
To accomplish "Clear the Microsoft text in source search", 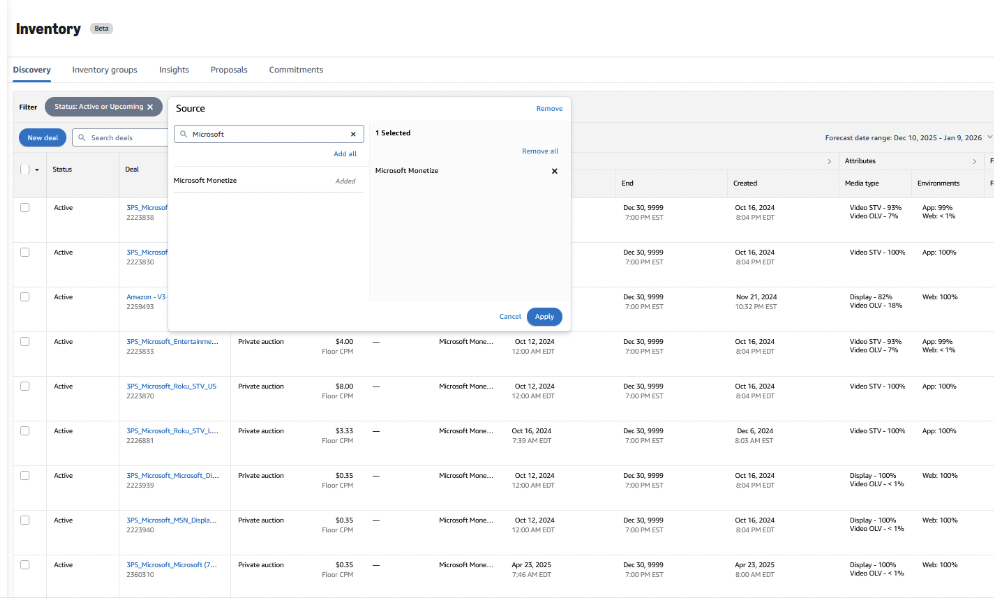I will pos(353,134).
